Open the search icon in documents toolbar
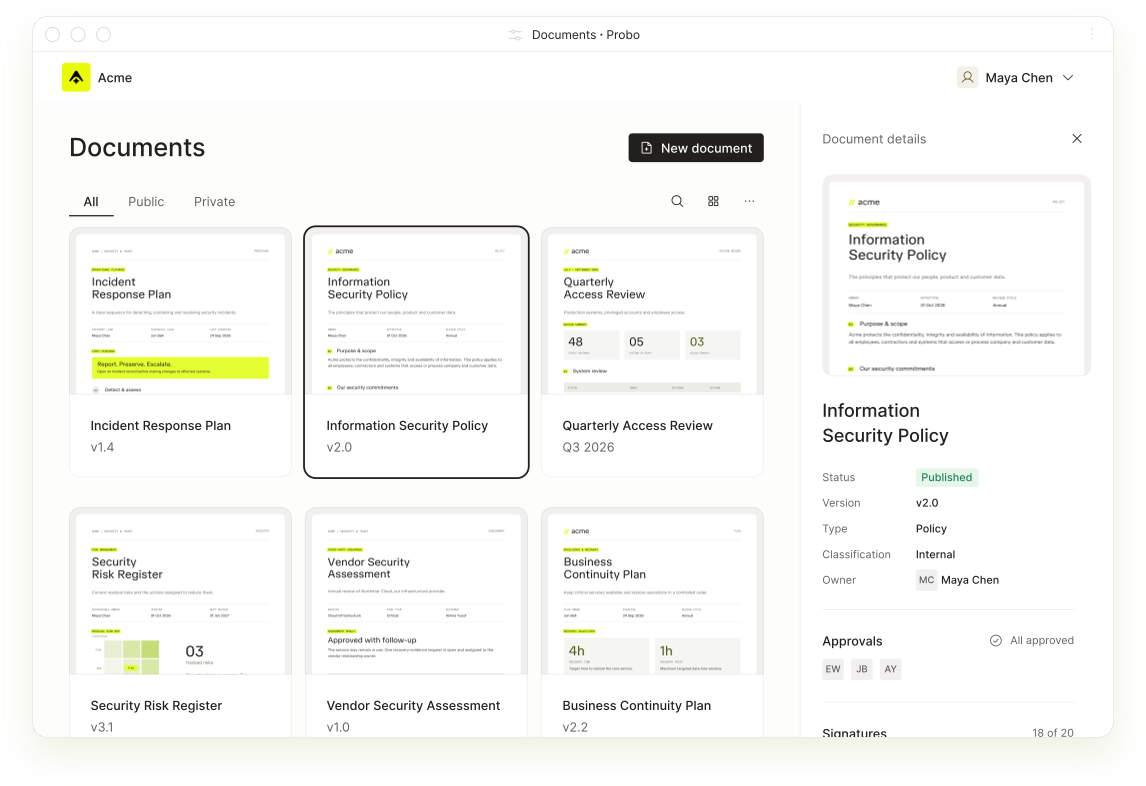Viewport: 1146px width, 786px height. 678,201
